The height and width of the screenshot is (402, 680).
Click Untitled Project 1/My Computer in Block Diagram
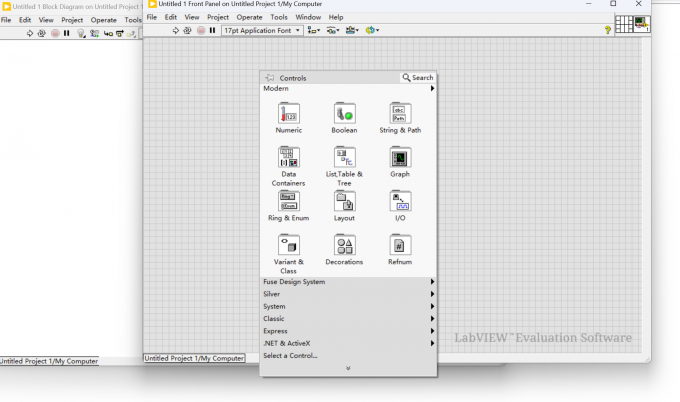pos(49,361)
